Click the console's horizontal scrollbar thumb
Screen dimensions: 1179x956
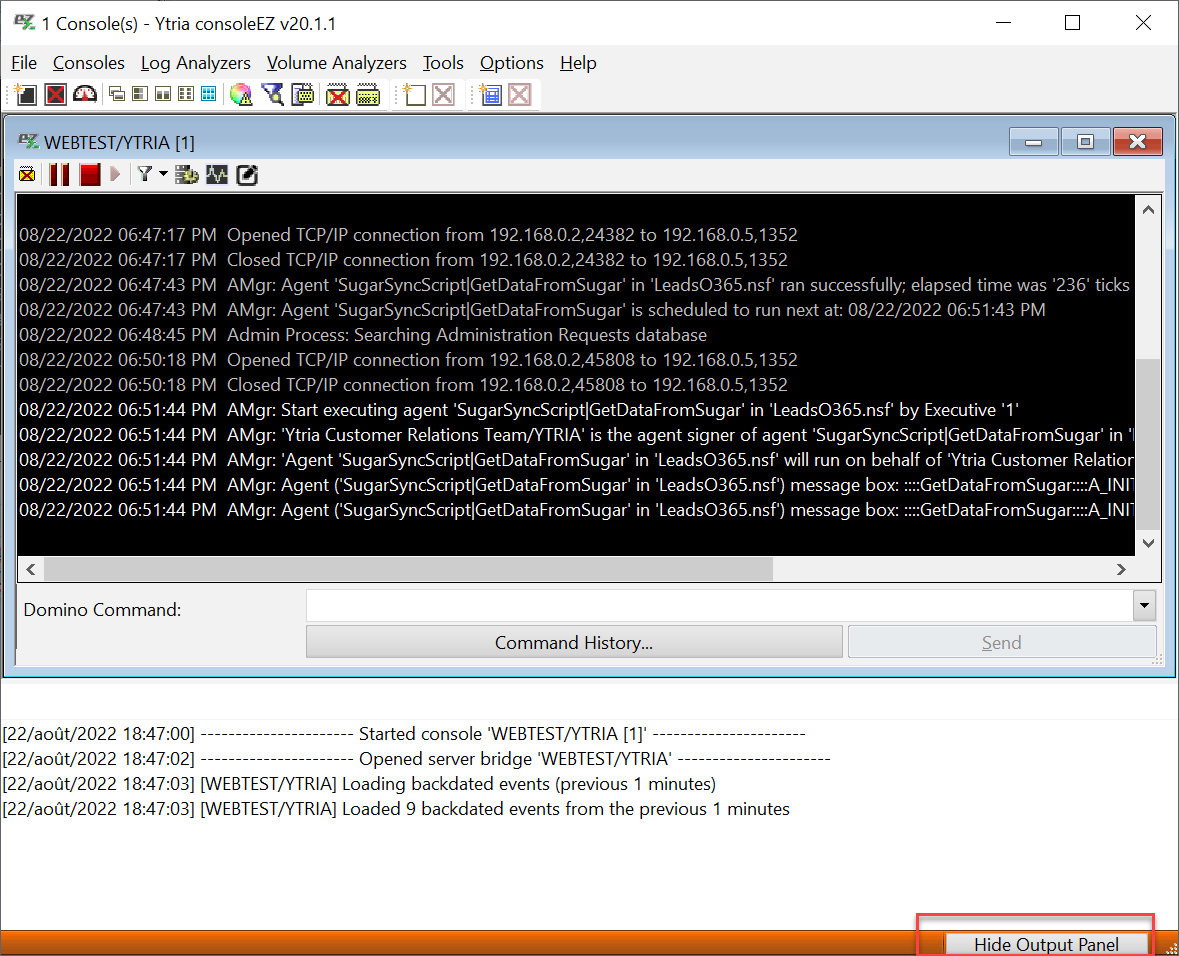pos(408,569)
